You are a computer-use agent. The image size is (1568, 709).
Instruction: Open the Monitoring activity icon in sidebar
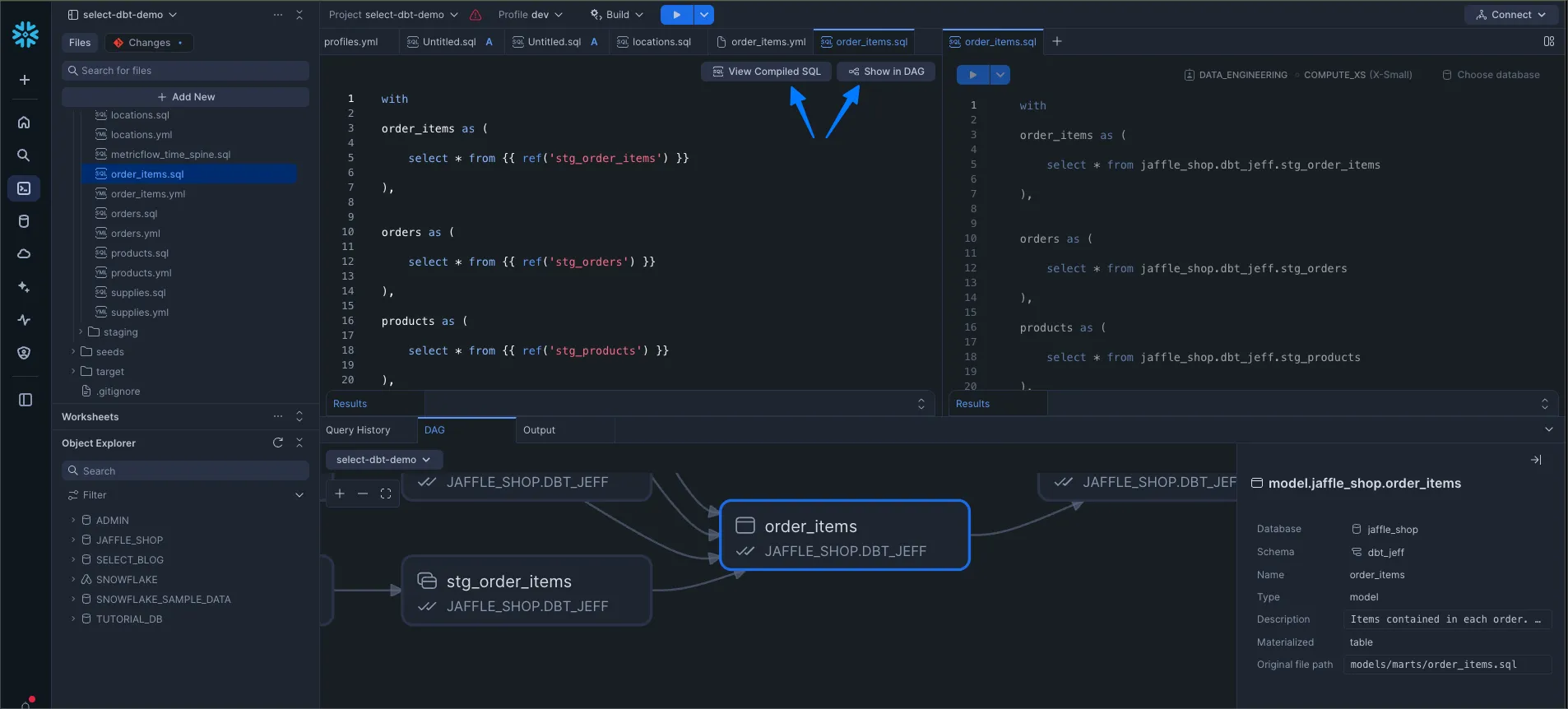pyautogui.click(x=24, y=320)
